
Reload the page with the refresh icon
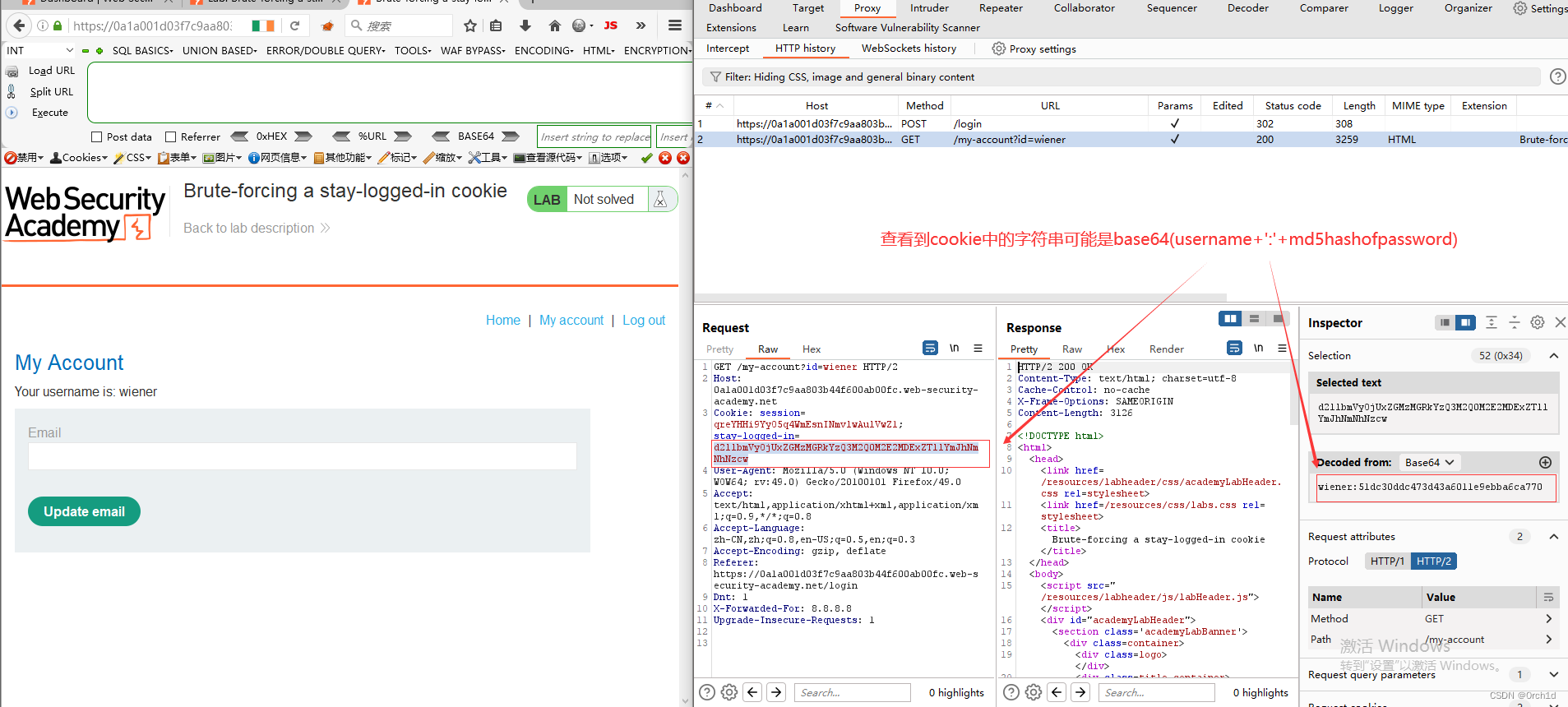(294, 25)
